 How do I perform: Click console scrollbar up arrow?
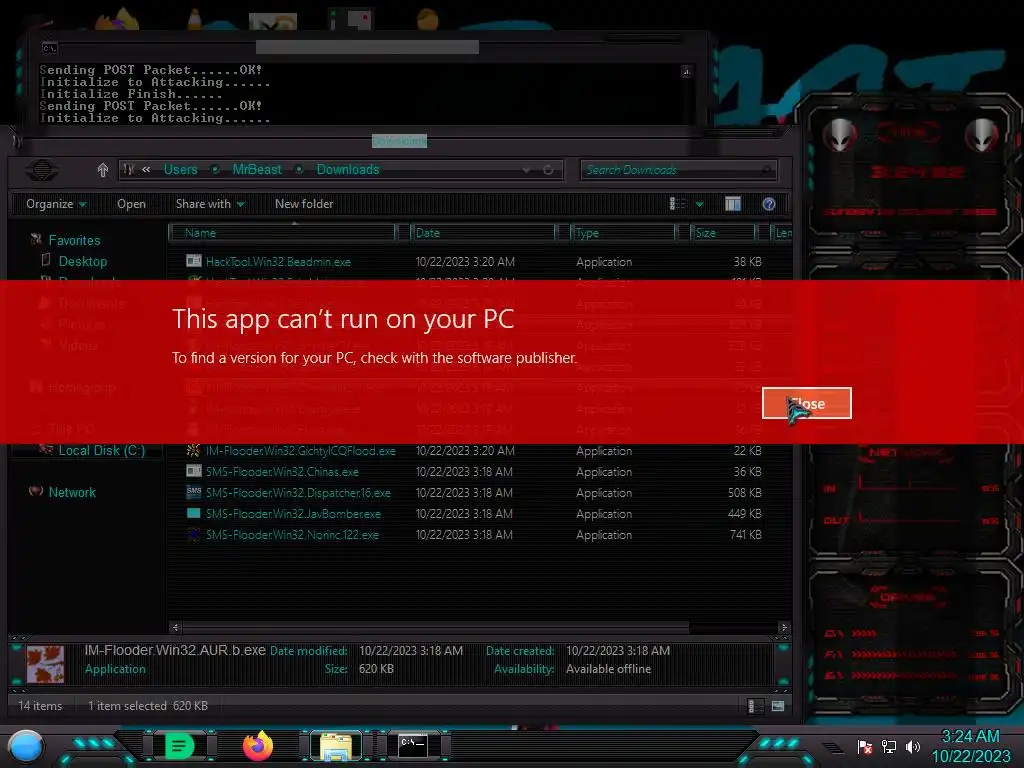click(x=686, y=71)
